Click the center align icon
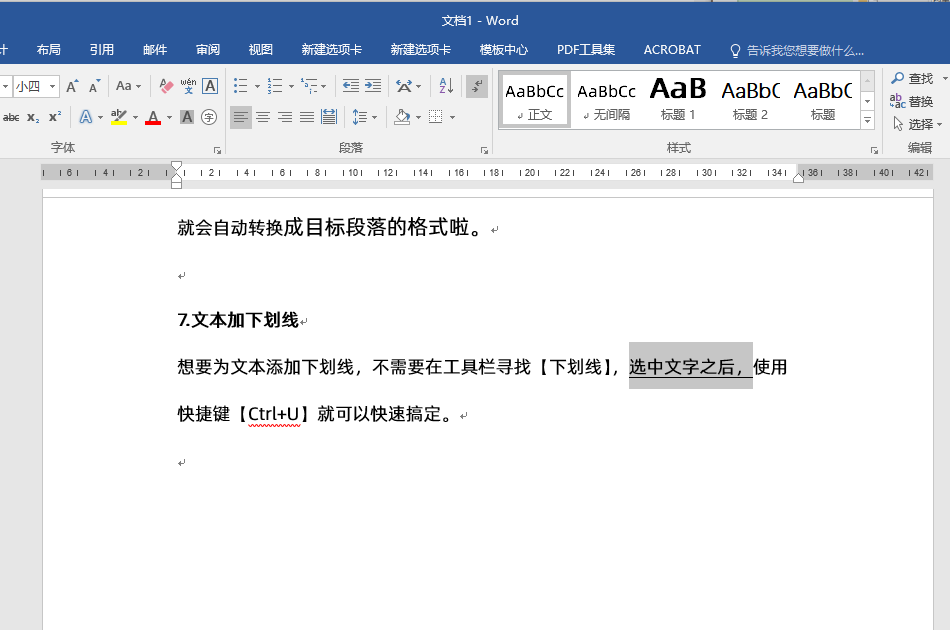The height and width of the screenshot is (630, 950). pos(263,117)
